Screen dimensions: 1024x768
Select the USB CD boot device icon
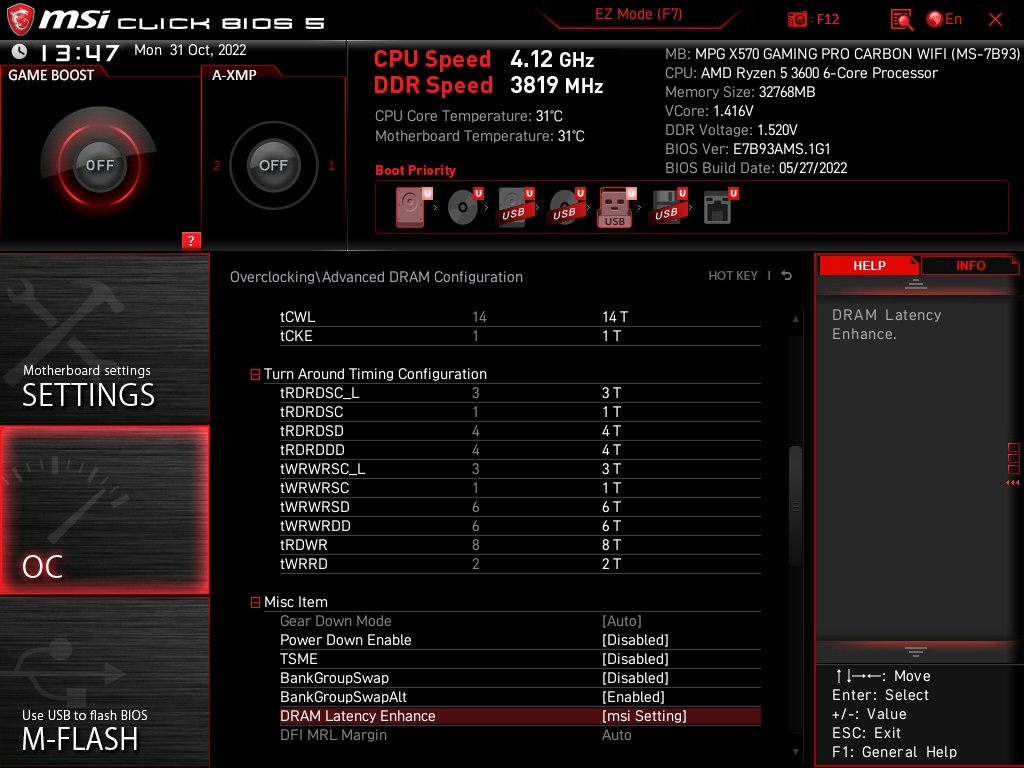click(567, 207)
